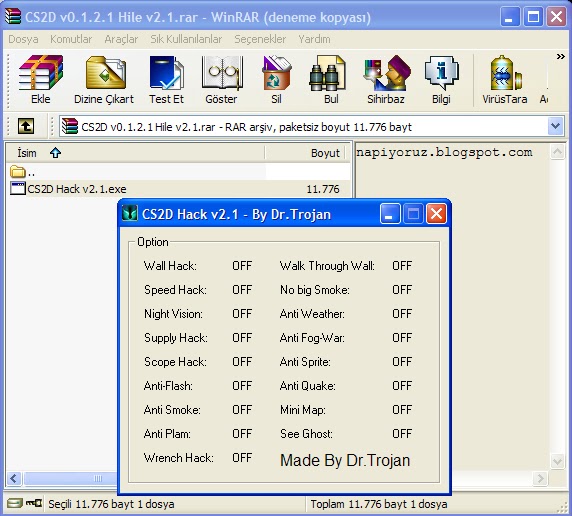Click the 'Anti Quake:' label
572x516 pixels.
click(308, 386)
